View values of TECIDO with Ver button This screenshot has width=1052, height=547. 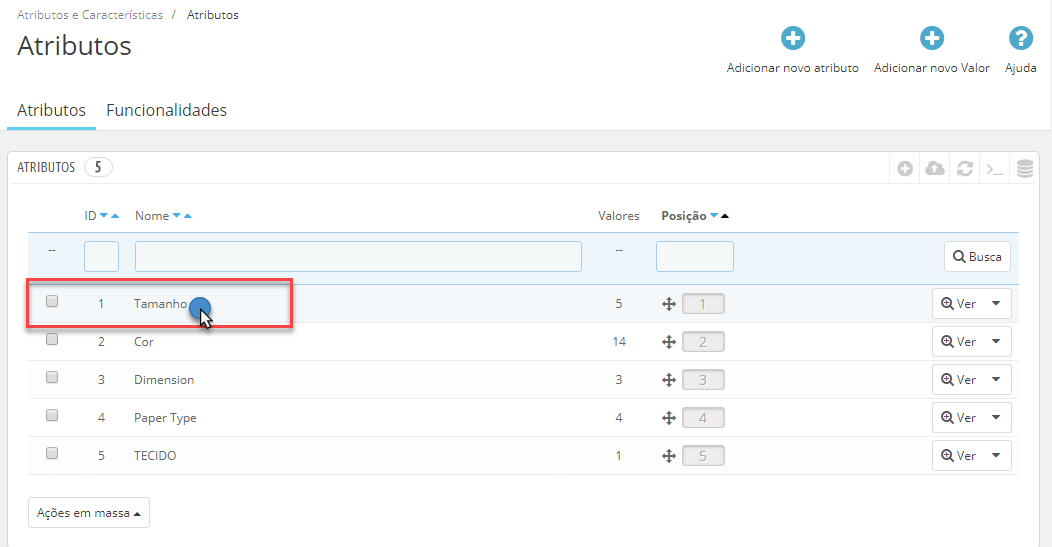click(x=958, y=455)
